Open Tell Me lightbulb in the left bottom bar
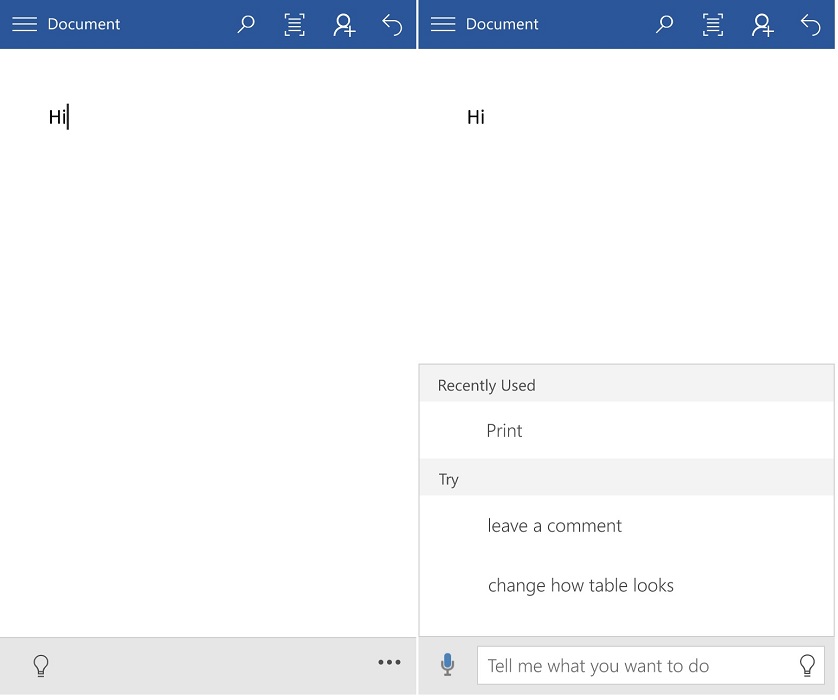This screenshot has height=700, width=838. click(41, 665)
